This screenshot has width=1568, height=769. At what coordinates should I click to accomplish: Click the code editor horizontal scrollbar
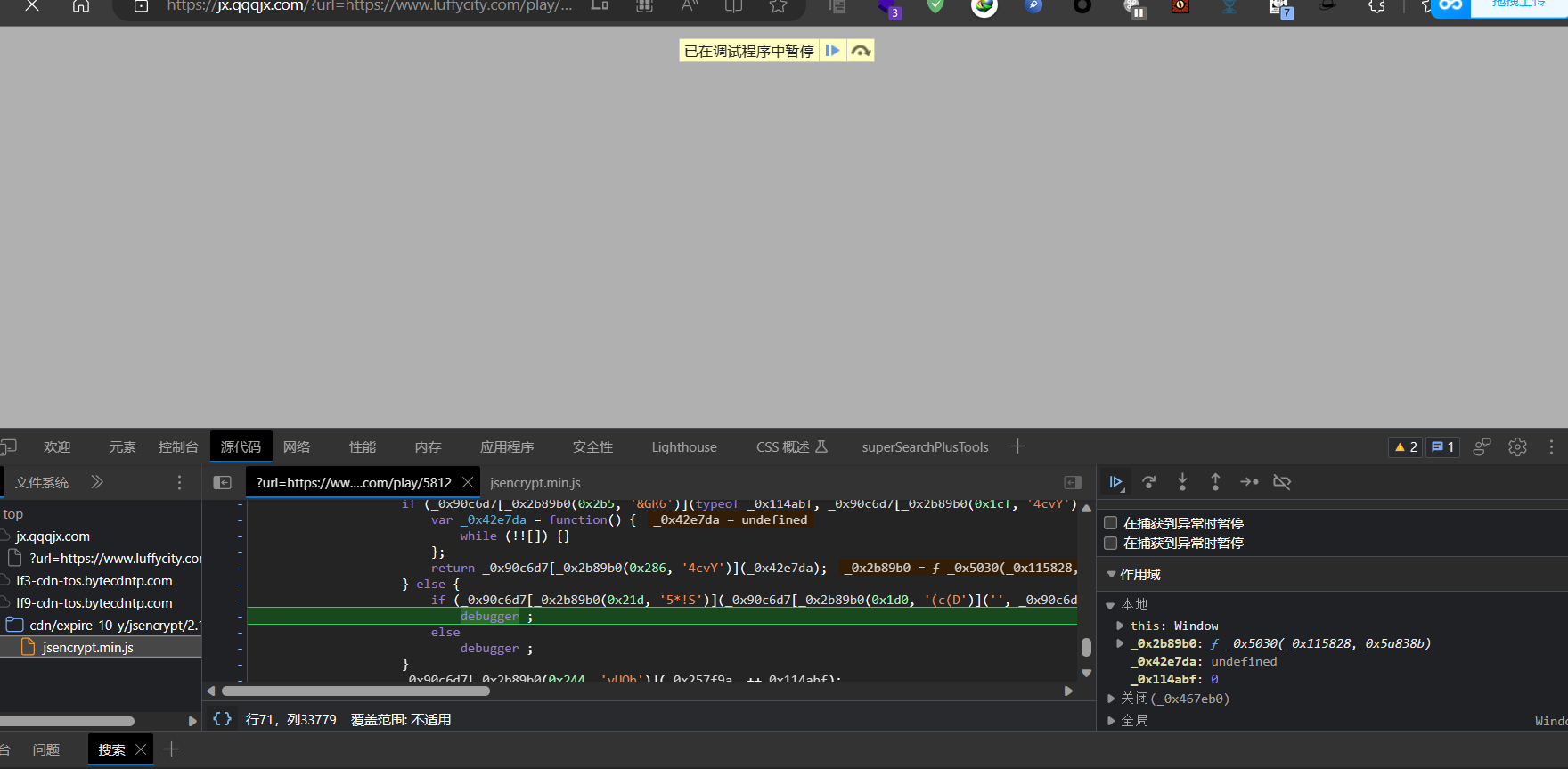coord(355,691)
